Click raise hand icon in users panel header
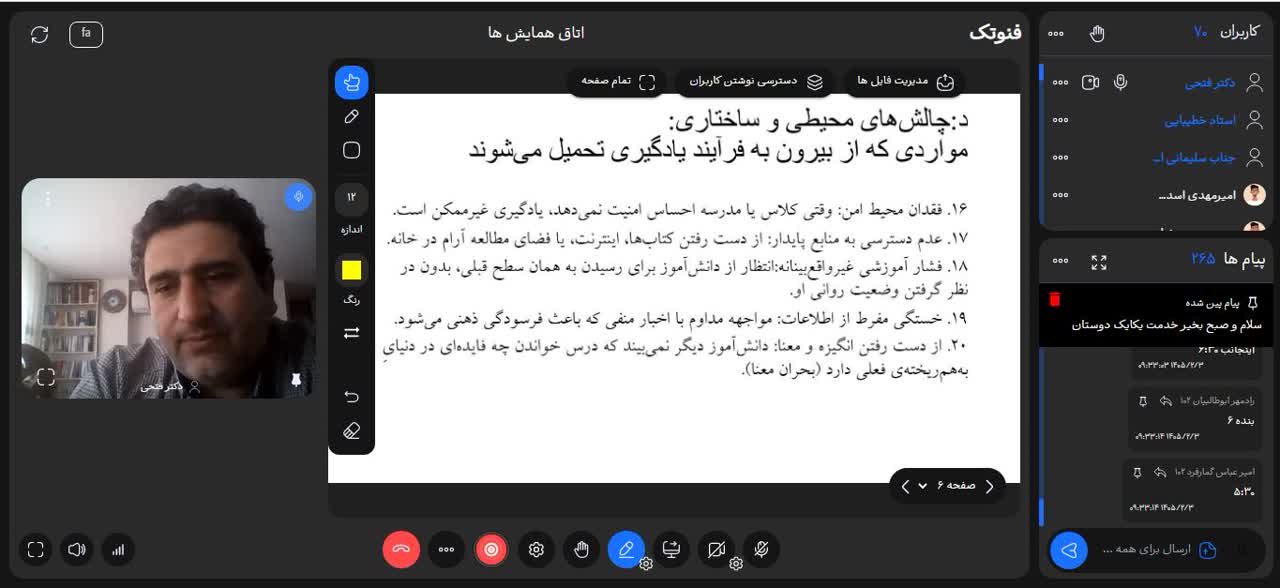This screenshot has height=588, width=1280. pyautogui.click(x=1097, y=34)
